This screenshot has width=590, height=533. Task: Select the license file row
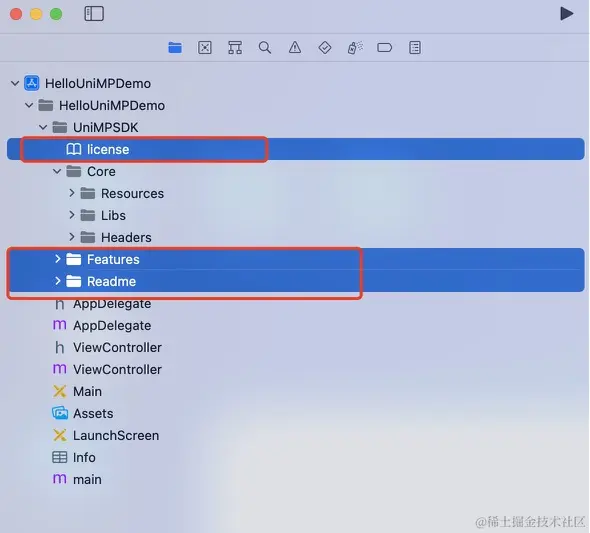295,149
